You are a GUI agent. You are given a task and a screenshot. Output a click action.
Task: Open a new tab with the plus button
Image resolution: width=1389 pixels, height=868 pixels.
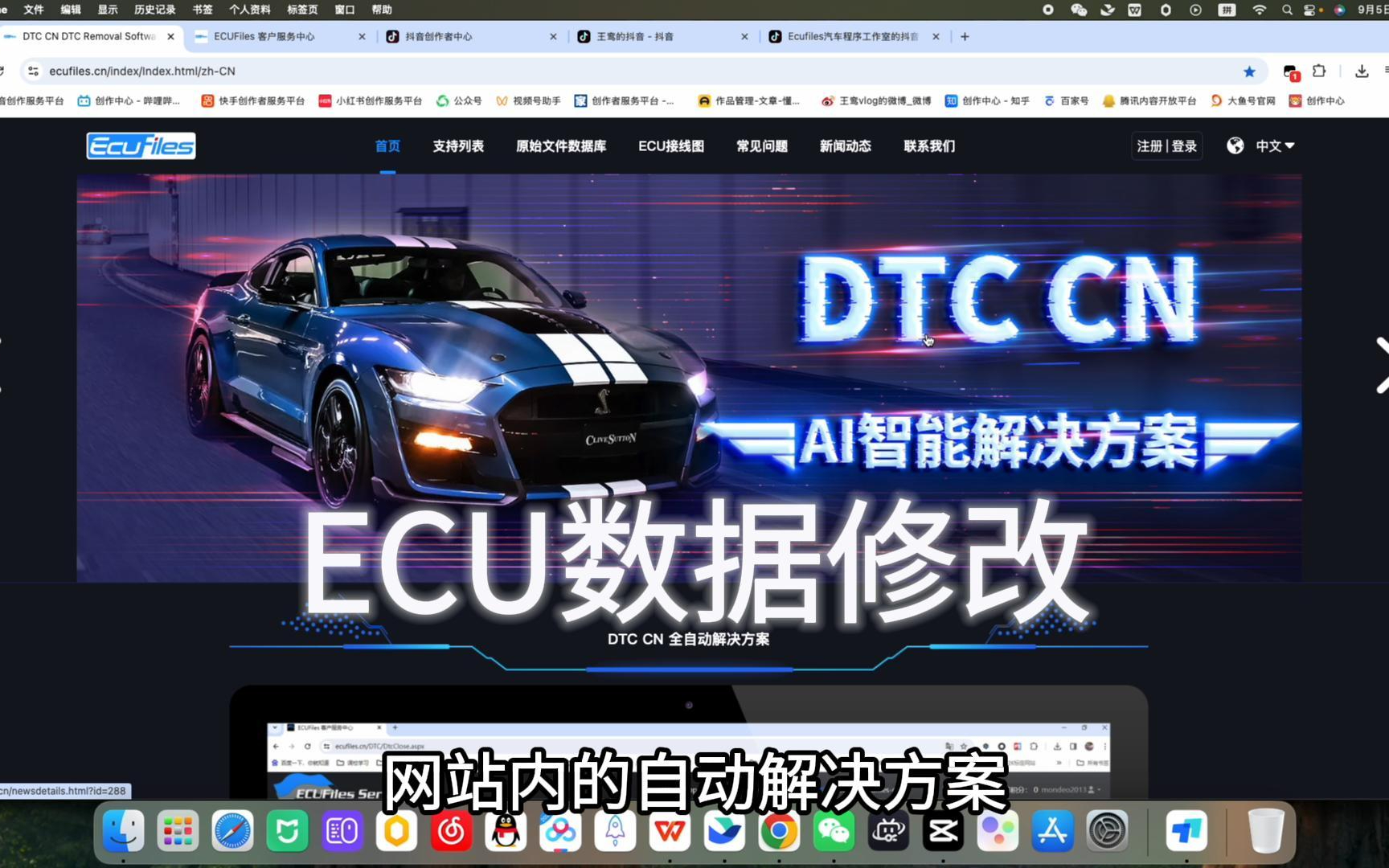965,36
